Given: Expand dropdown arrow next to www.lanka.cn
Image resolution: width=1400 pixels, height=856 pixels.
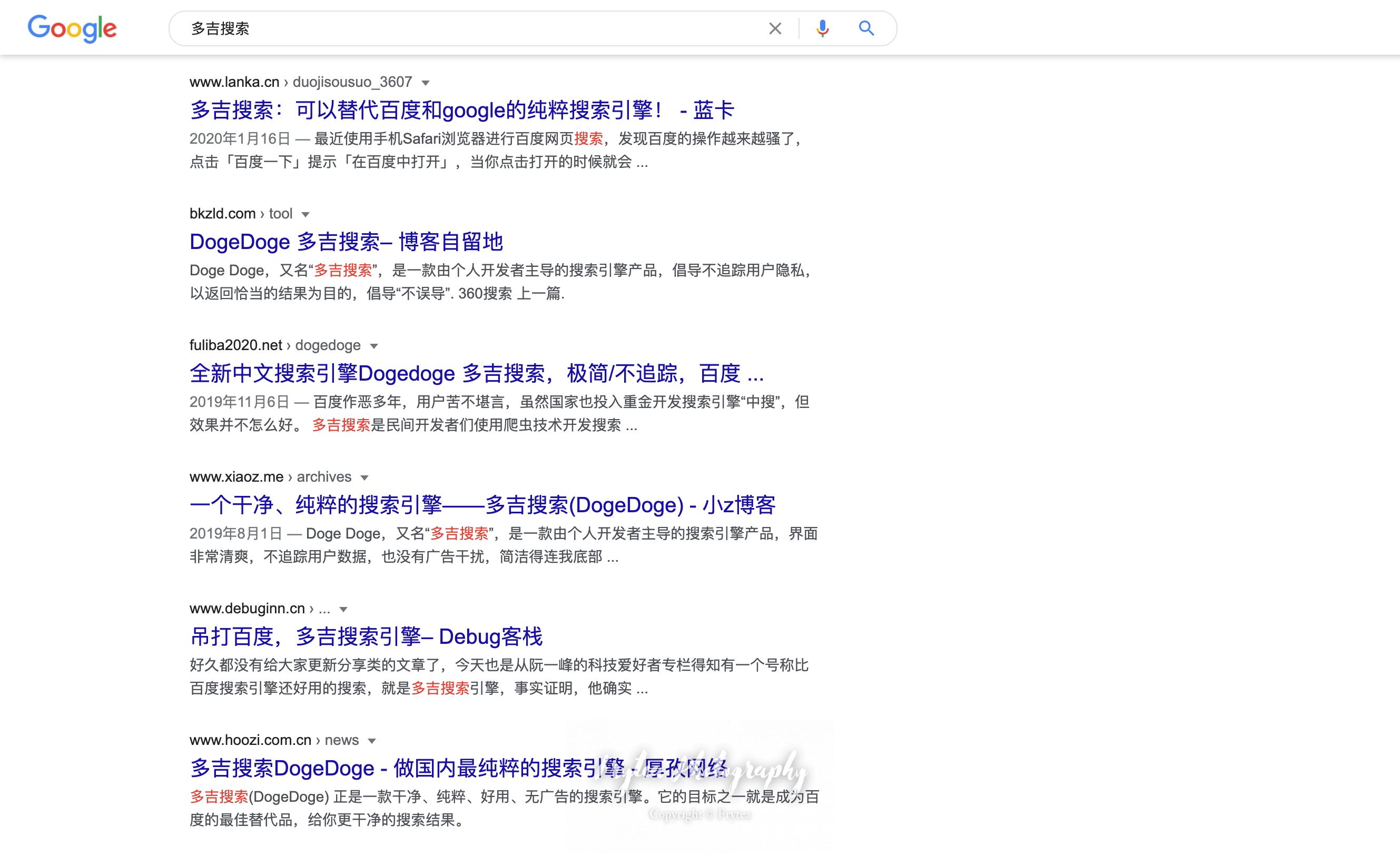Looking at the screenshot, I should pyautogui.click(x=426, y=83).
